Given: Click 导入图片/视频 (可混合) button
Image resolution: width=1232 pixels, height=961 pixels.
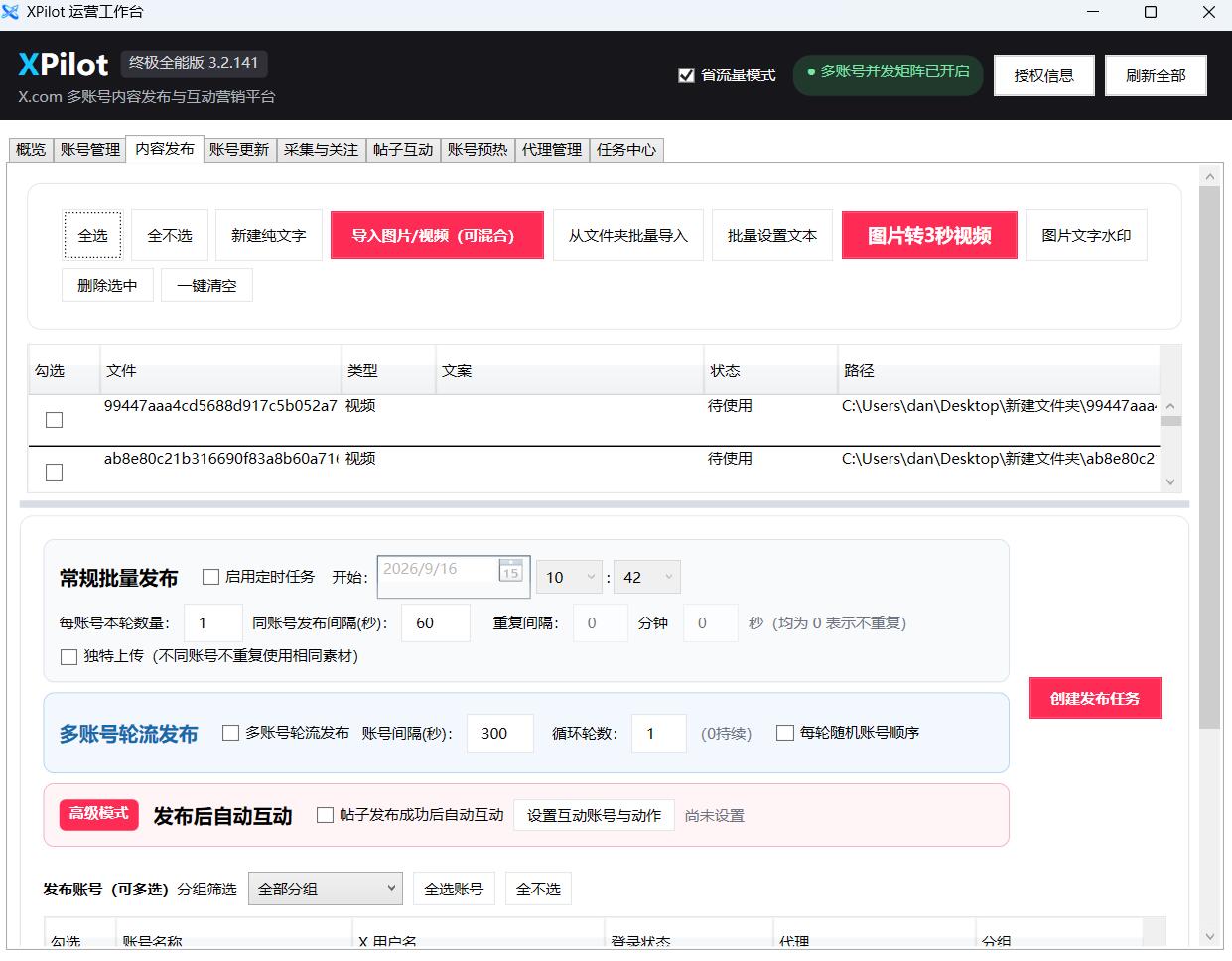Looking at the screenshot, I should coord(437,235).
